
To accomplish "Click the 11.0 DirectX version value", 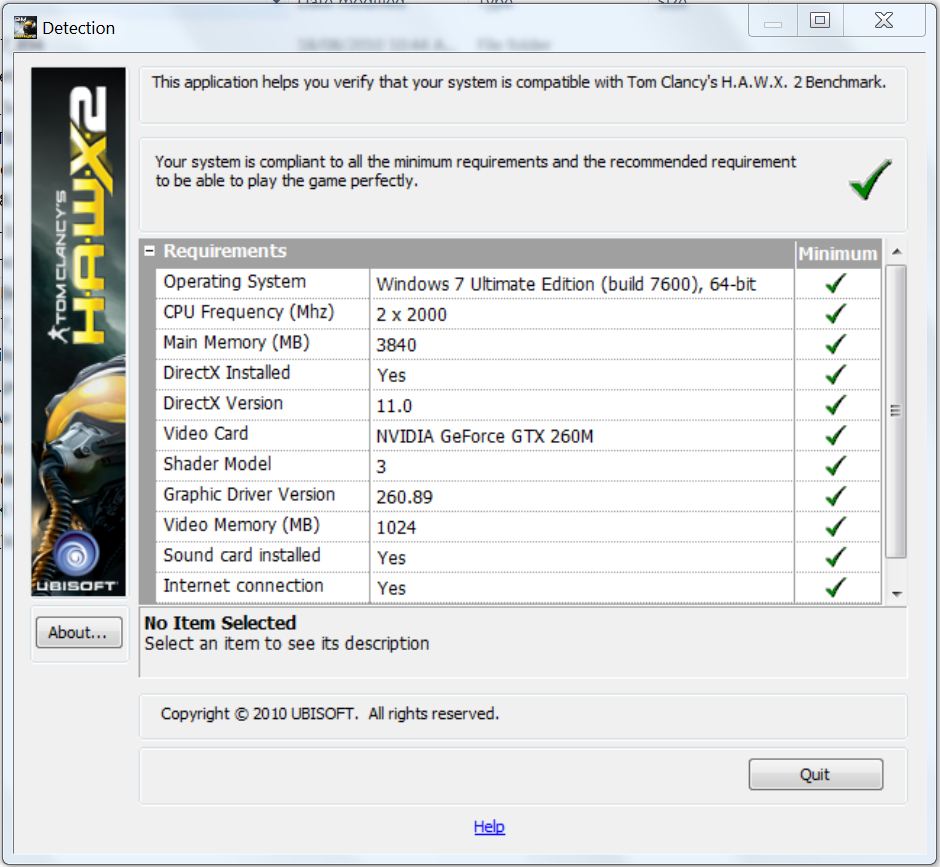I will [x=394, y=407].
